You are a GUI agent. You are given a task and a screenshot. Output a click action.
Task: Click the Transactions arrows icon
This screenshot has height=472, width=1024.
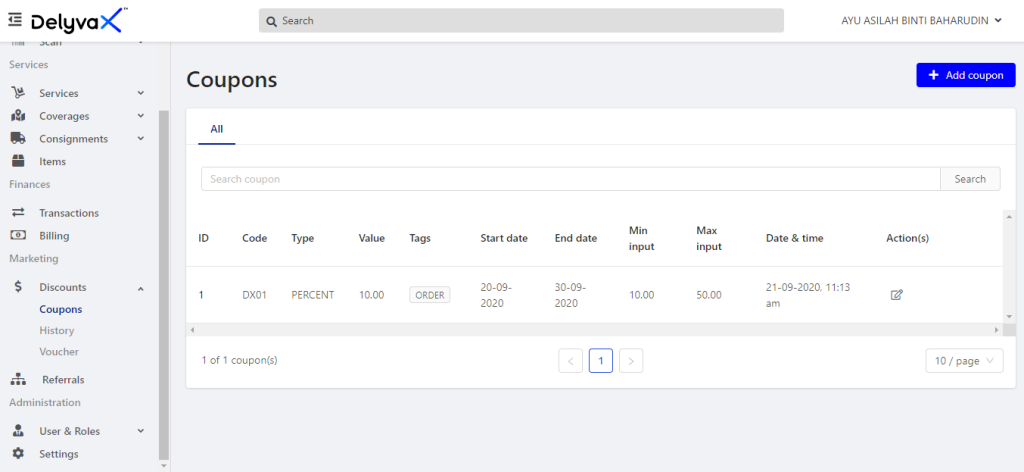pyautogui.click(x=18, y=213)
